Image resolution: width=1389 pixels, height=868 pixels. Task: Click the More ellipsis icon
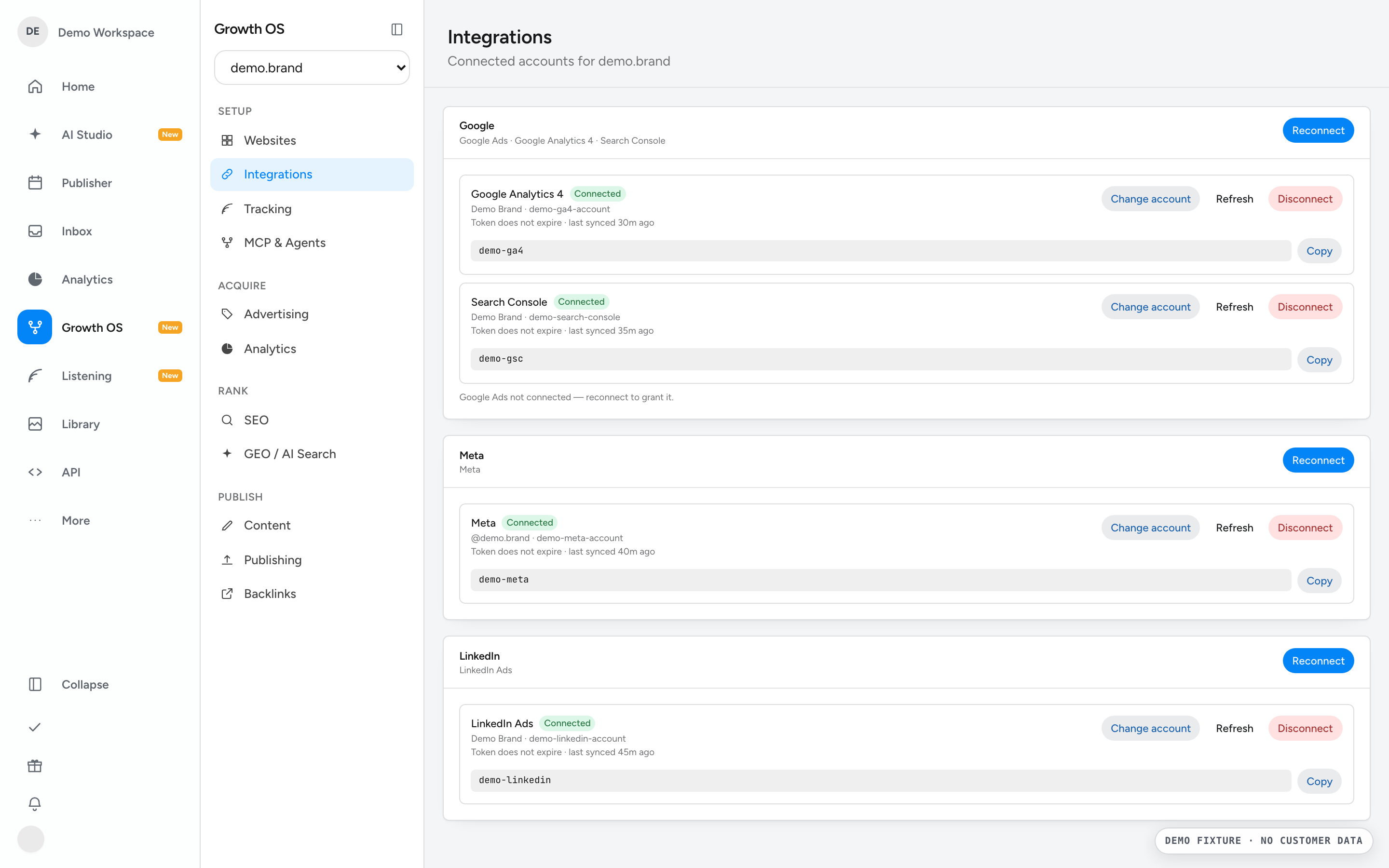(x=35, y=520)
